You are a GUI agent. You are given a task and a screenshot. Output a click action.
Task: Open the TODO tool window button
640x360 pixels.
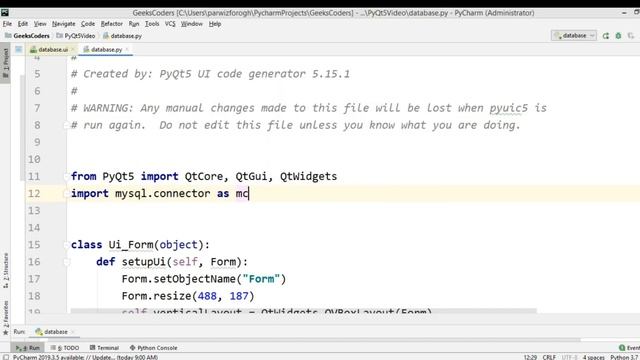point(65,348)
